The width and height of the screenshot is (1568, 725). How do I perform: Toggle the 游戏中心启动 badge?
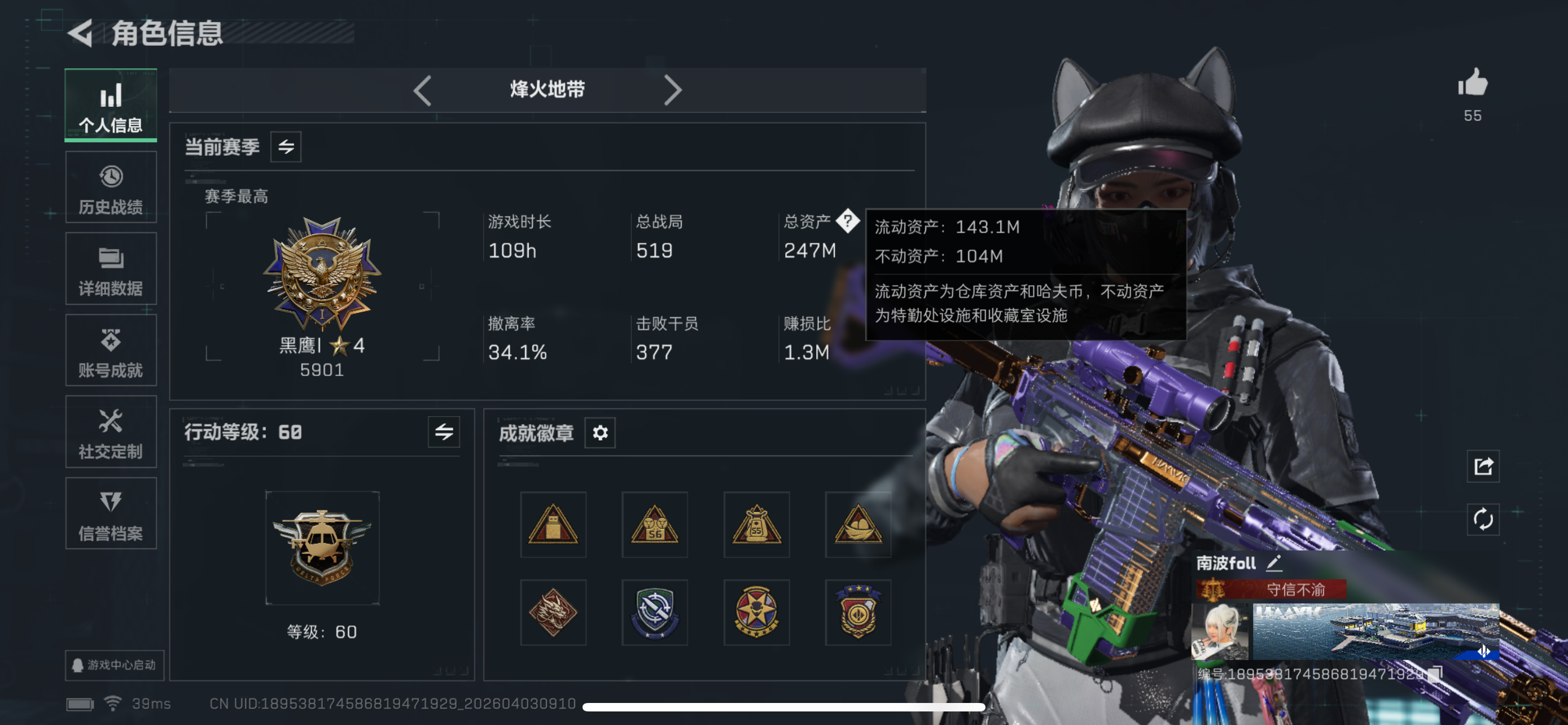tap(115, 665)
